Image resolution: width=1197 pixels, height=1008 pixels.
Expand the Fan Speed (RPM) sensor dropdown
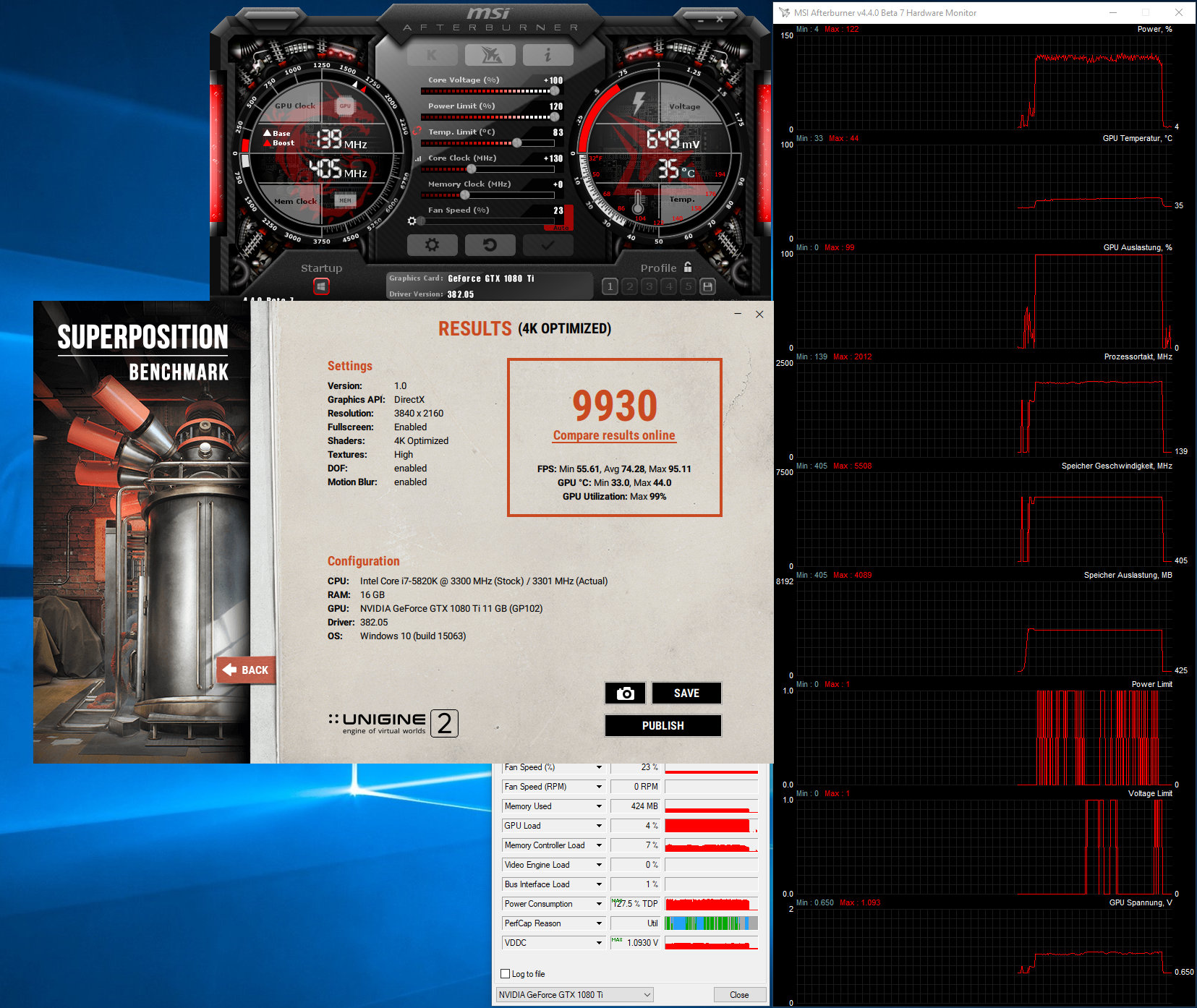point(599,787)
